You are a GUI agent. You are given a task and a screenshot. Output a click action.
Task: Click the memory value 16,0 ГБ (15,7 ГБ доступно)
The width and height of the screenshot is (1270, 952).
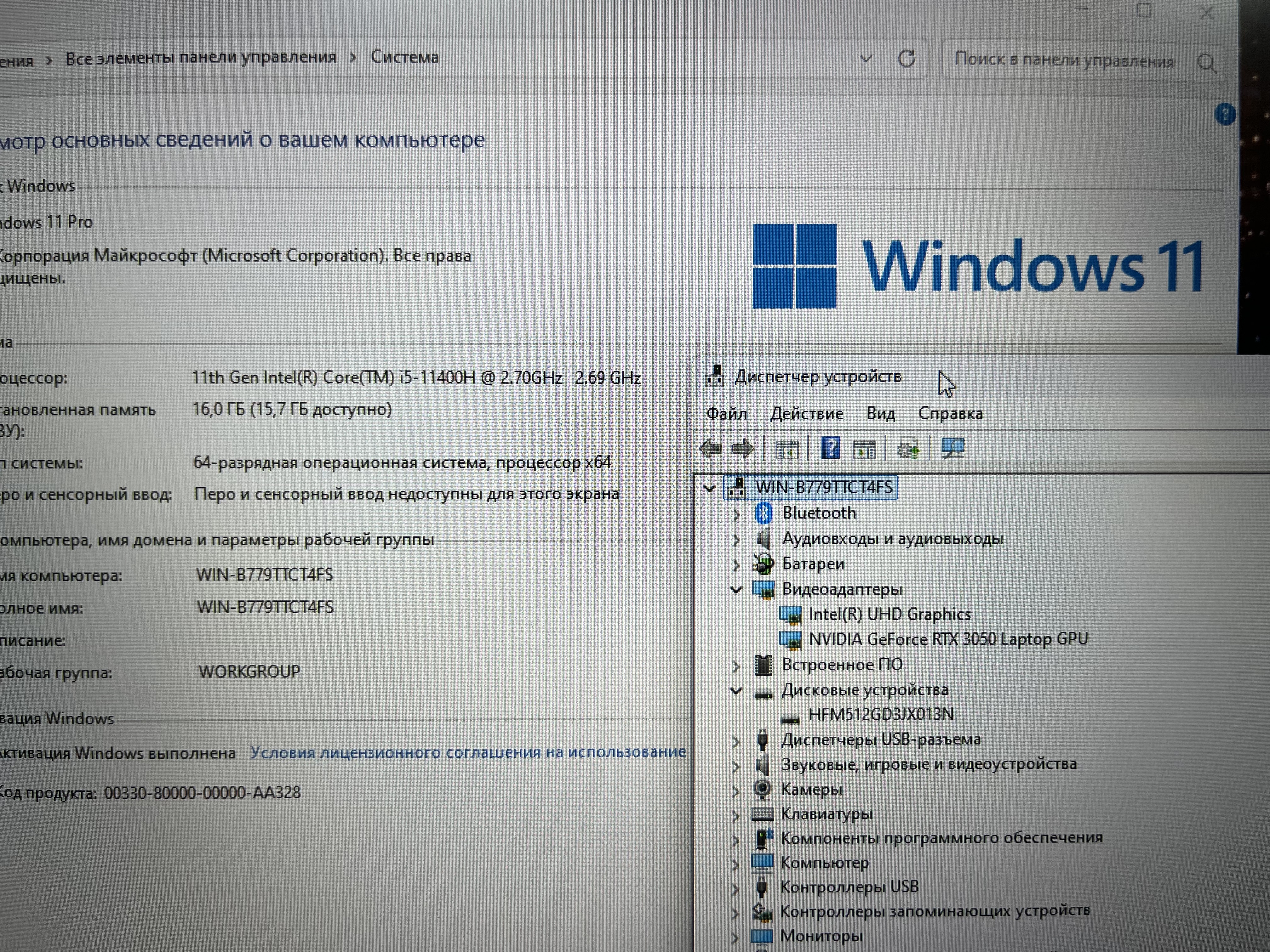coord(292,410)
